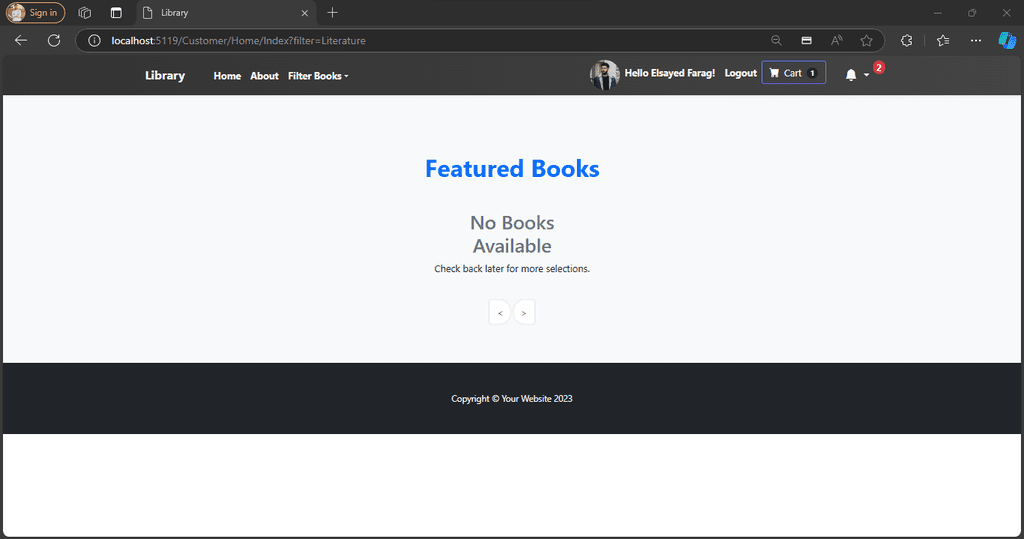This screenshot has height=539, width=1024.
Task: Open site information icon in address bar
Action: pos(94,41)
